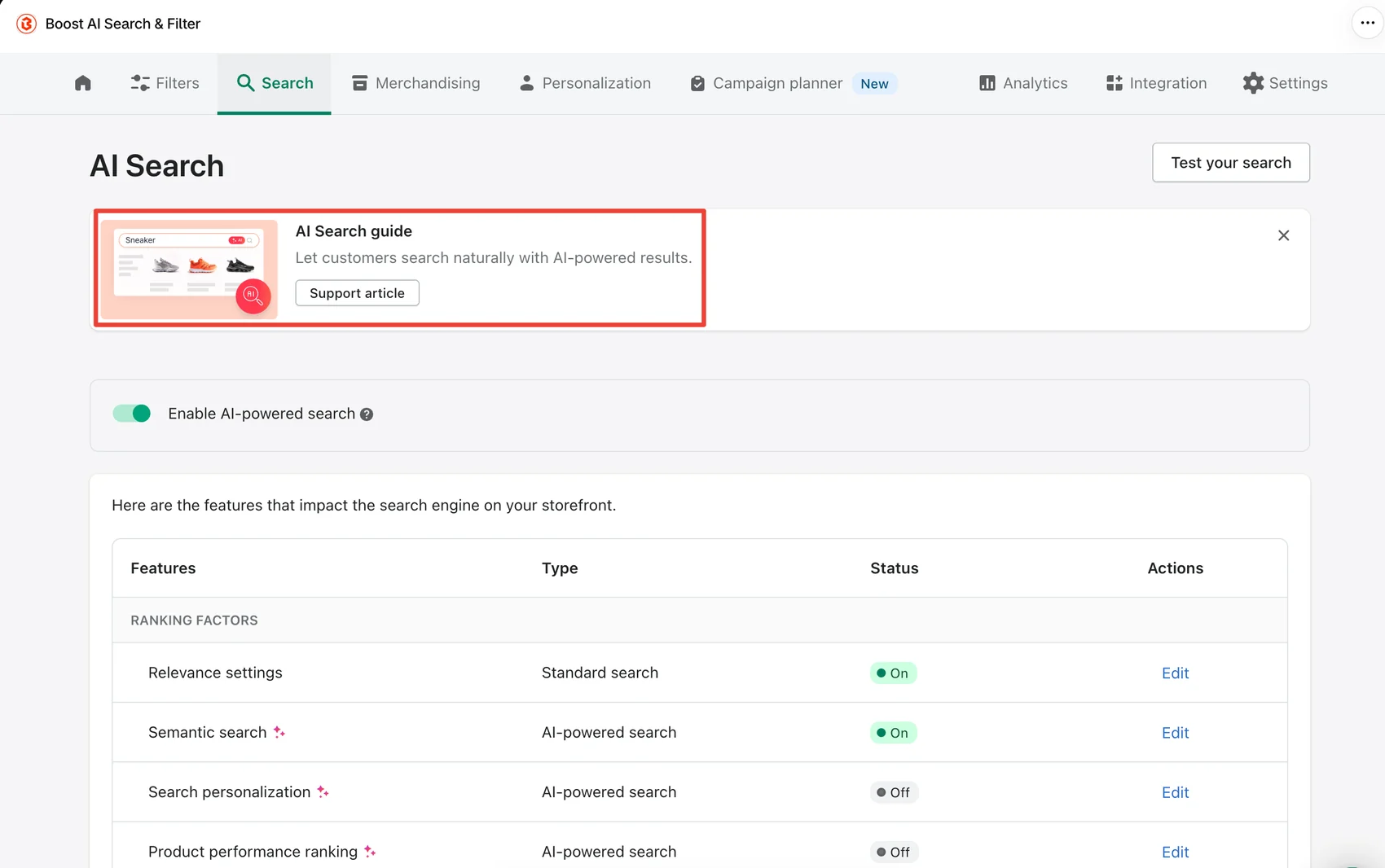Click the Integration grid icon
The width and height of the screenshot is (1385, 868).
point(1115,83)
